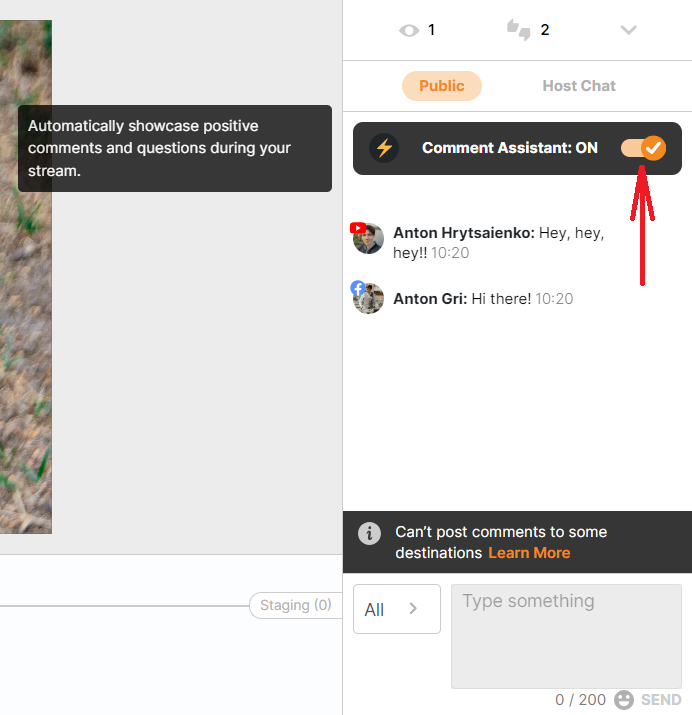Open the emoji picker smiley icon

[624, 699]
